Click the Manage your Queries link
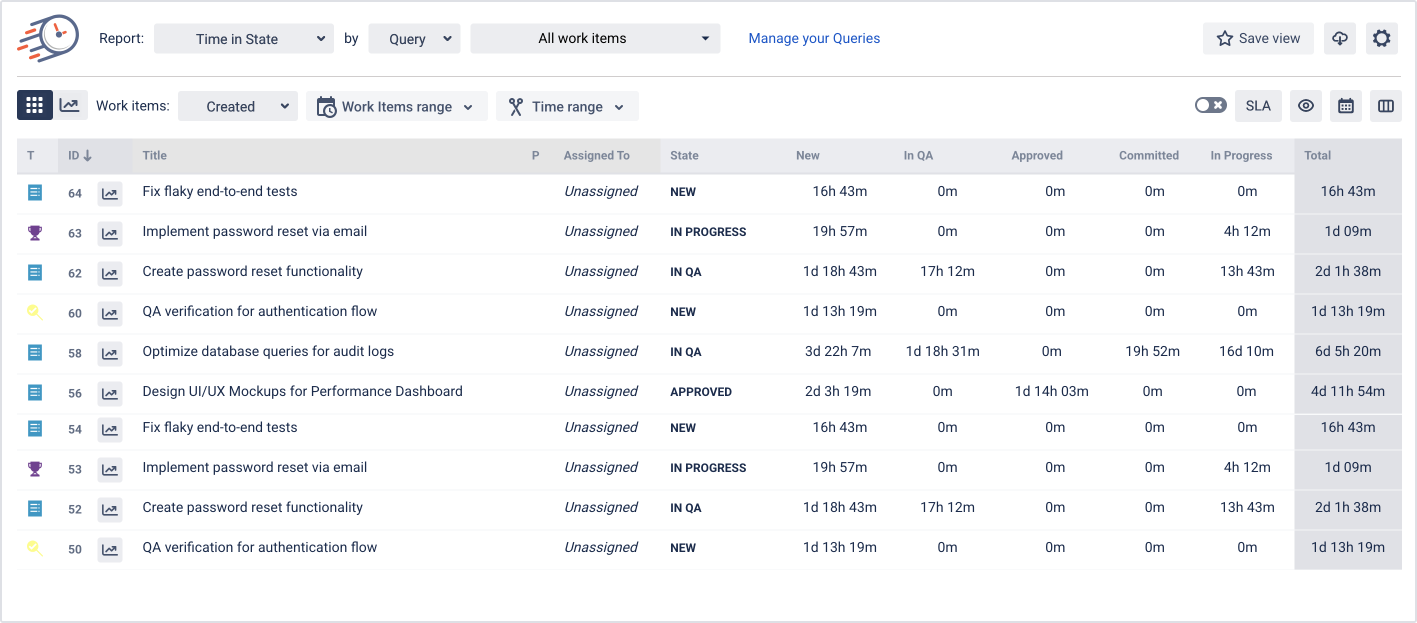This screenshot has height=623, width=1417. coord(814,39)
